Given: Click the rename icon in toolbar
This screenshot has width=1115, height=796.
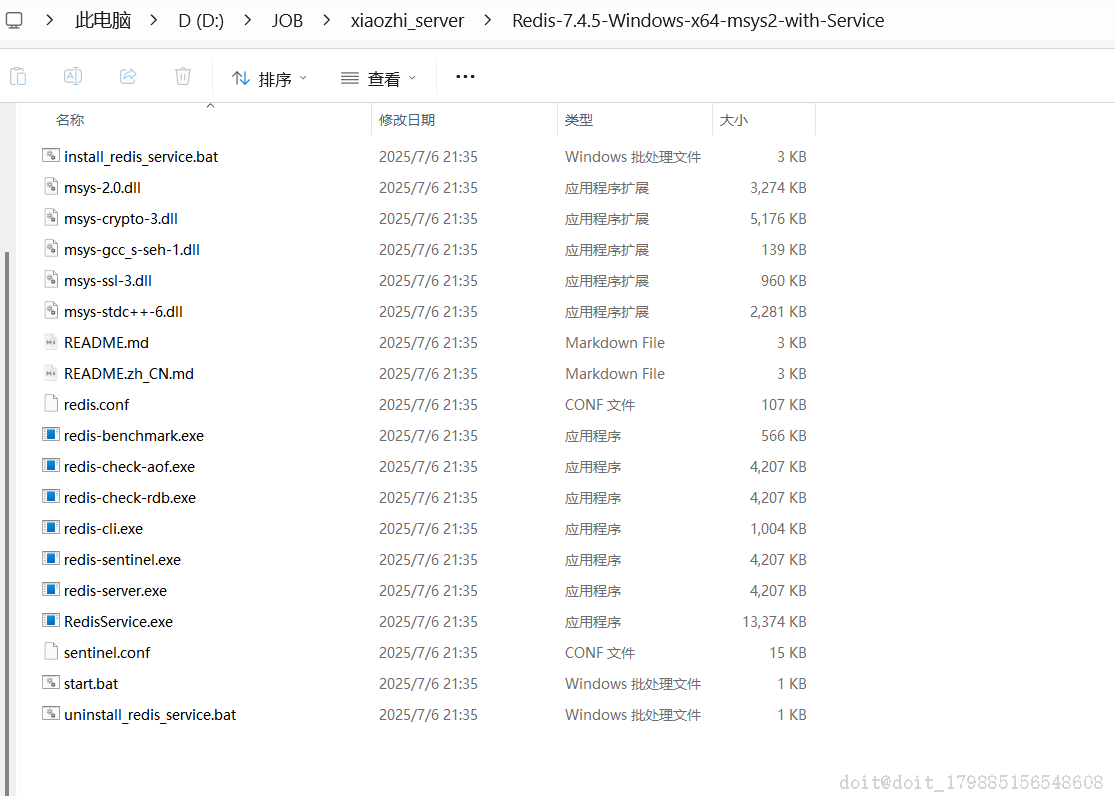Looking at the screenshot, I should point(73,76).
